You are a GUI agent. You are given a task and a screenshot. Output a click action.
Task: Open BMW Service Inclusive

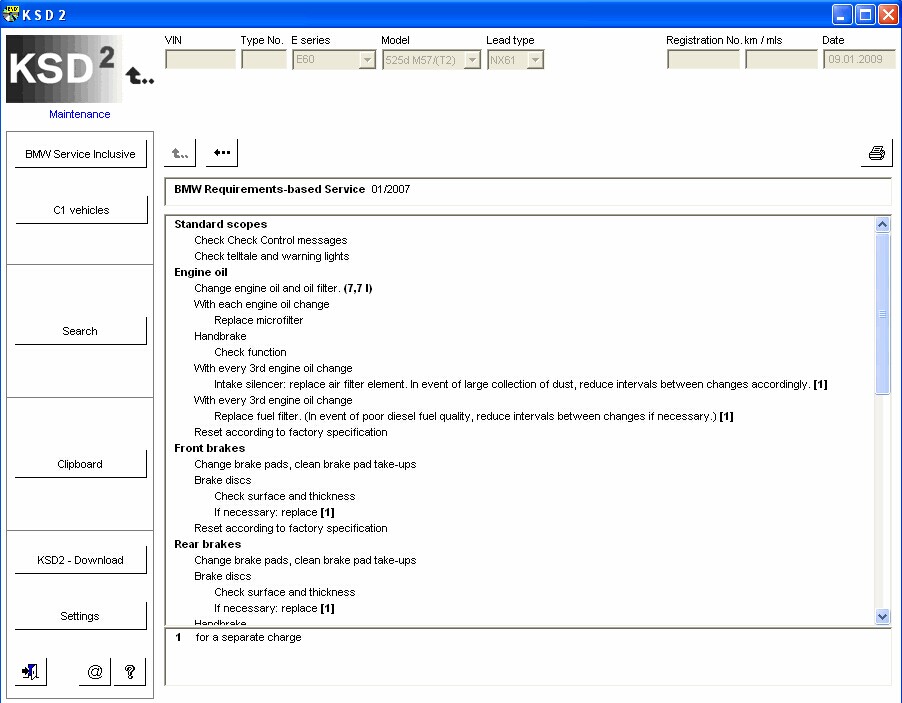pos(81,154)
